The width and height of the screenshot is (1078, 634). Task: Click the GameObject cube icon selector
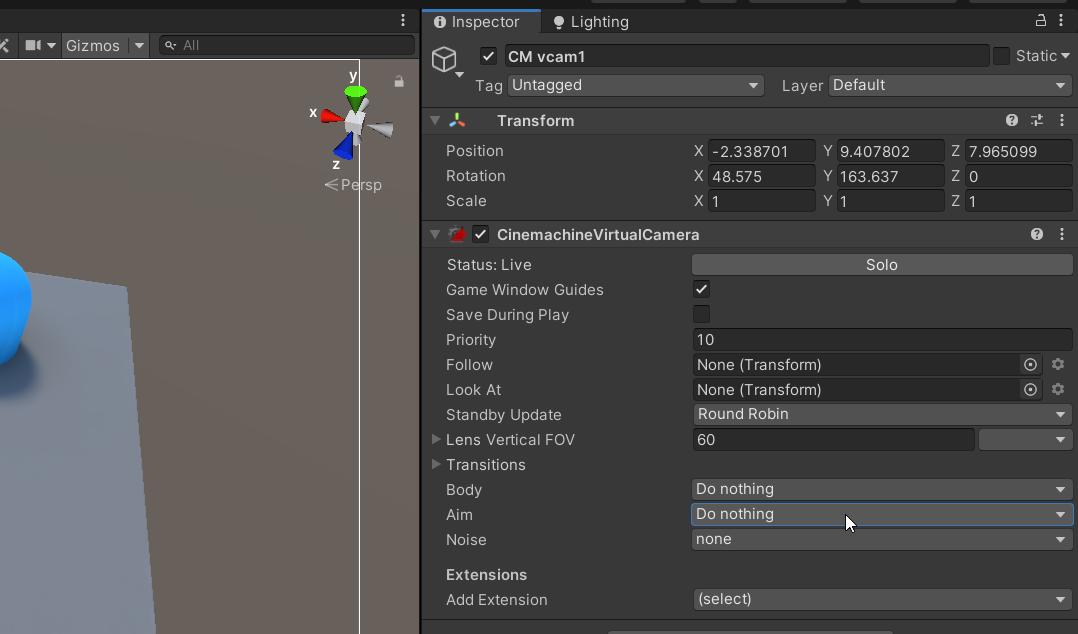tap(445, 60)
